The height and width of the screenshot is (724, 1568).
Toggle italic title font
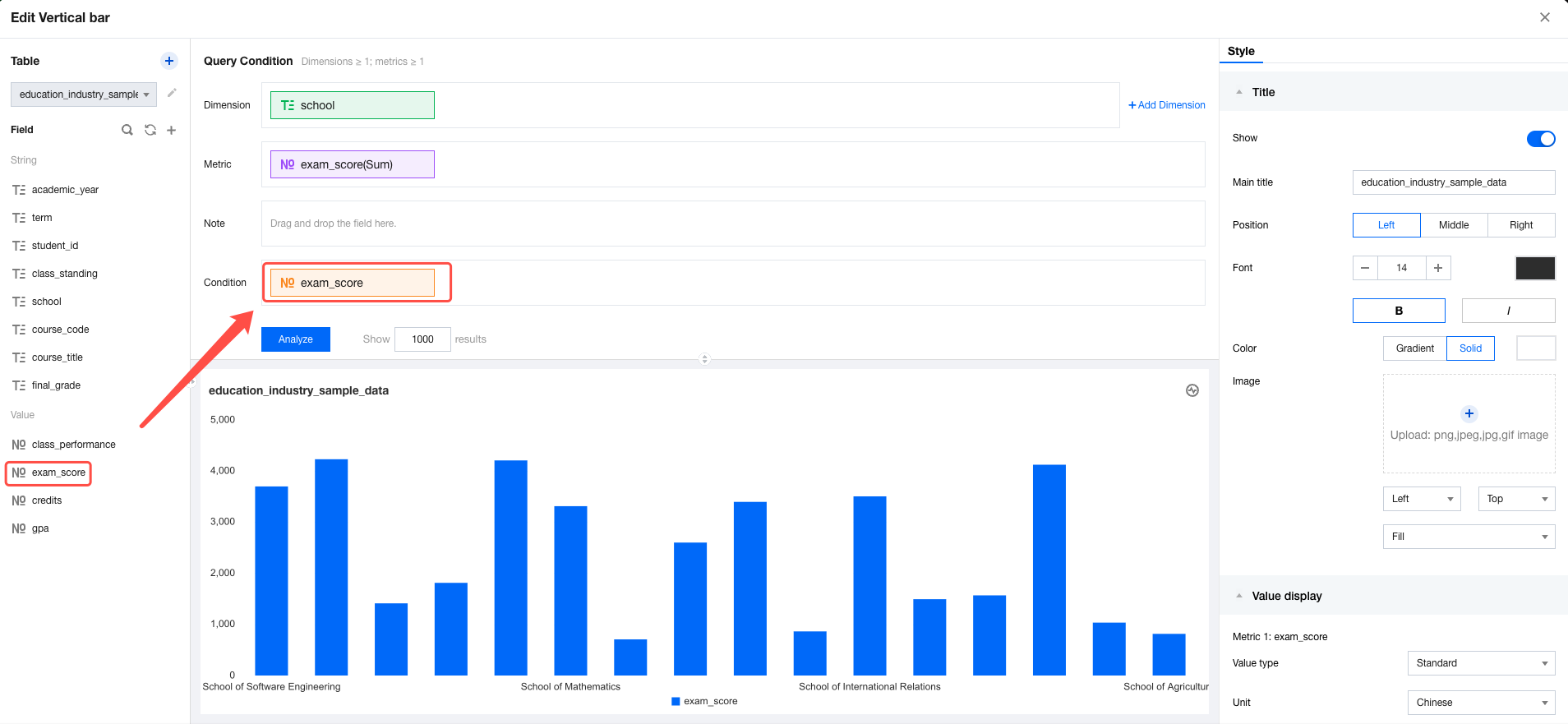pyautogui.click(x=1509, y=311)
